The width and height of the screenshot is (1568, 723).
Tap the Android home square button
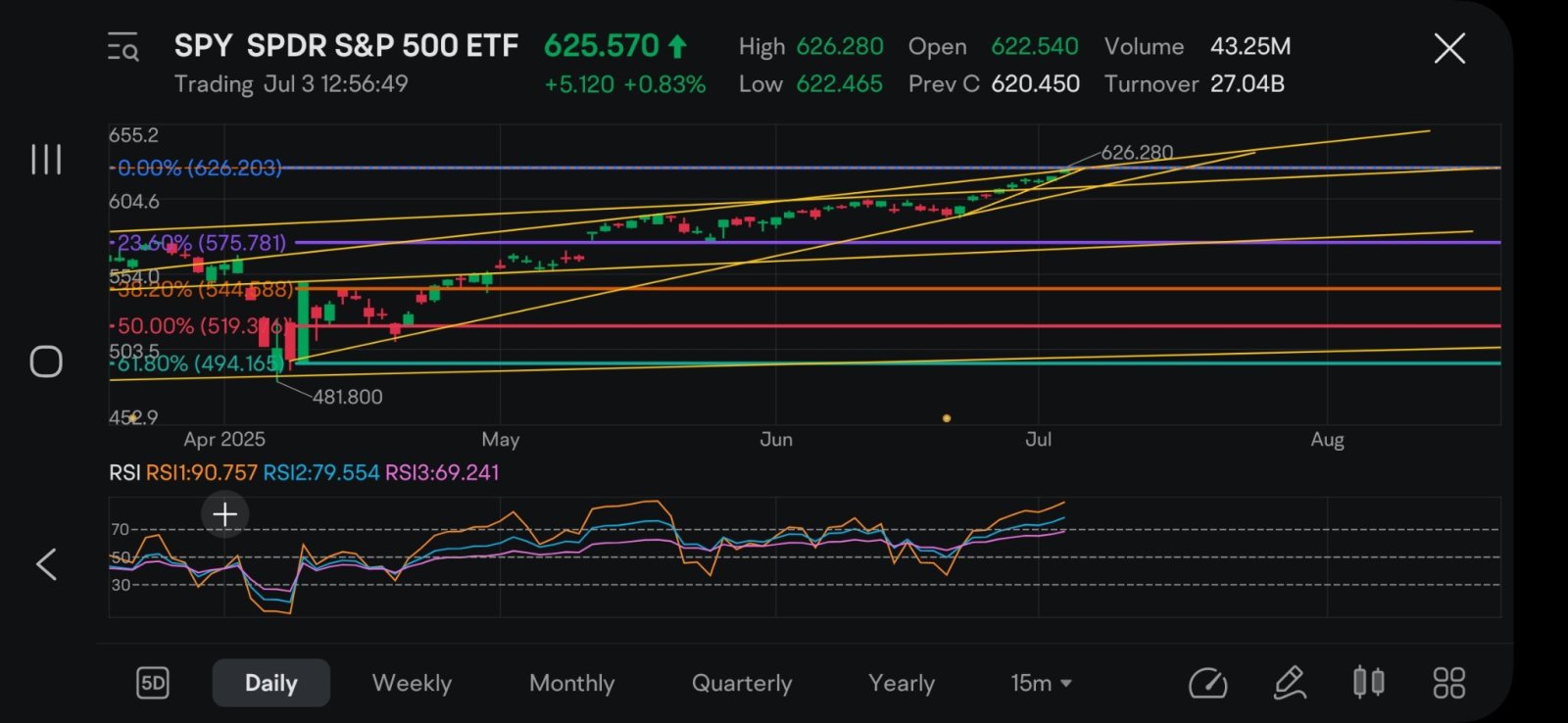(x=46, y=361)
